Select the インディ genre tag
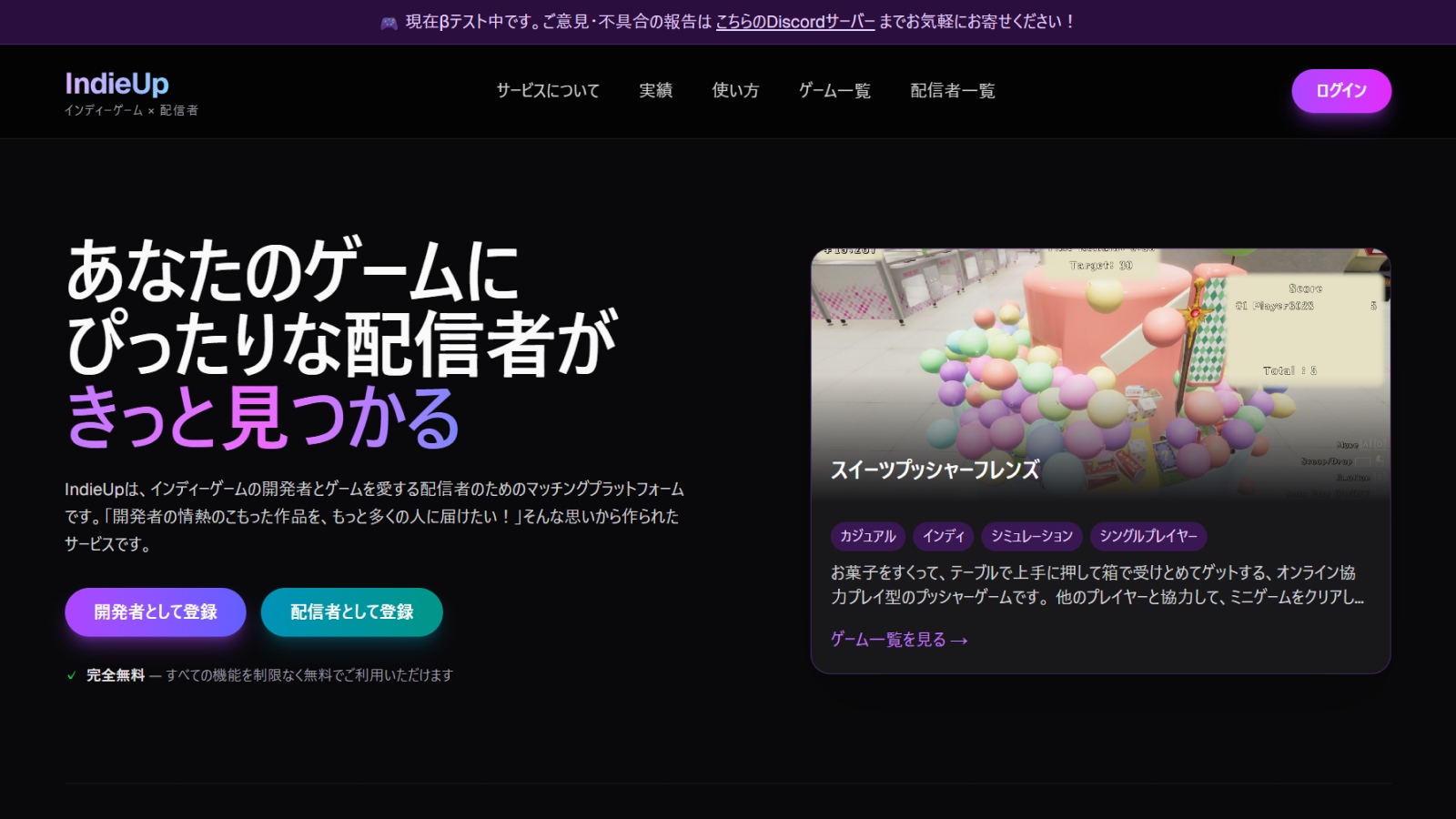 coord(943,536)
